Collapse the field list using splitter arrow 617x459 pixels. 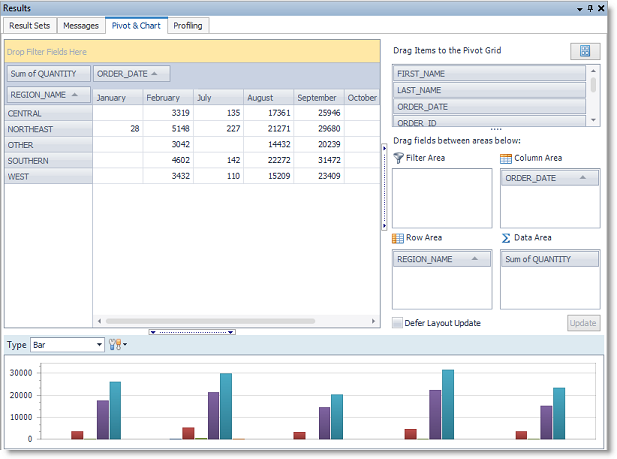coord(386,148)
